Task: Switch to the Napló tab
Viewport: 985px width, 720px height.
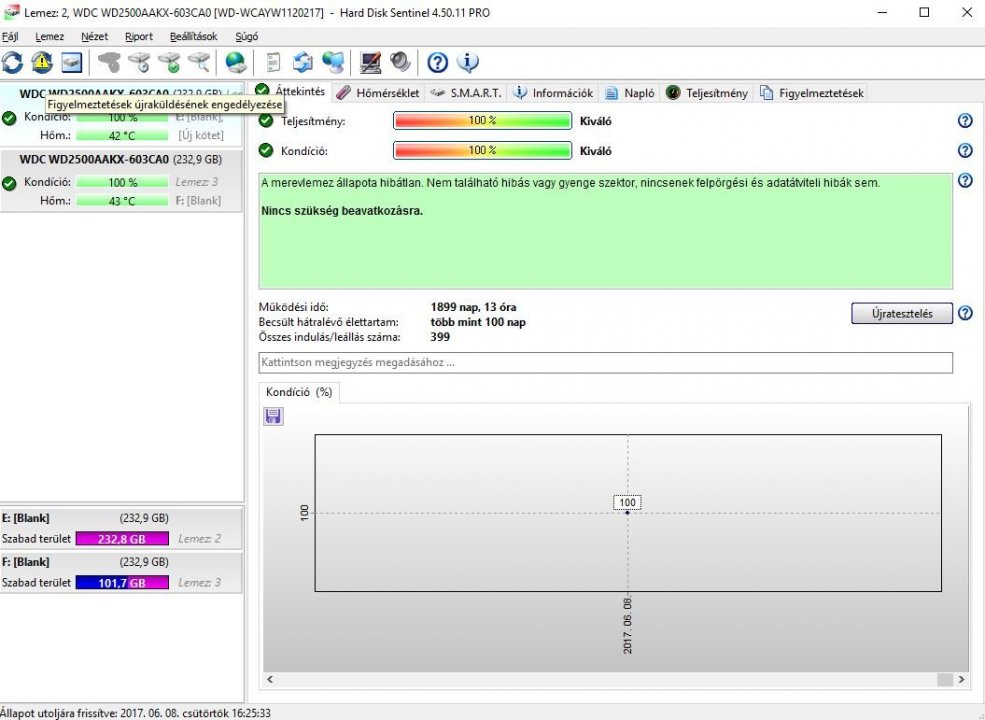Action: tap(630, 93)
